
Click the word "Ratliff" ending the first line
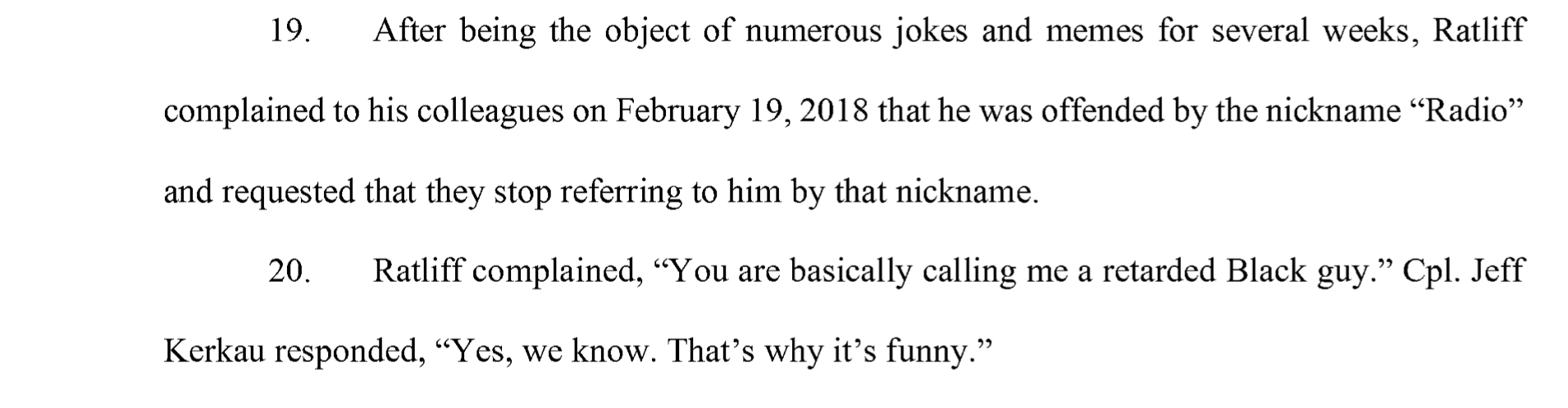click(1478, 32)
